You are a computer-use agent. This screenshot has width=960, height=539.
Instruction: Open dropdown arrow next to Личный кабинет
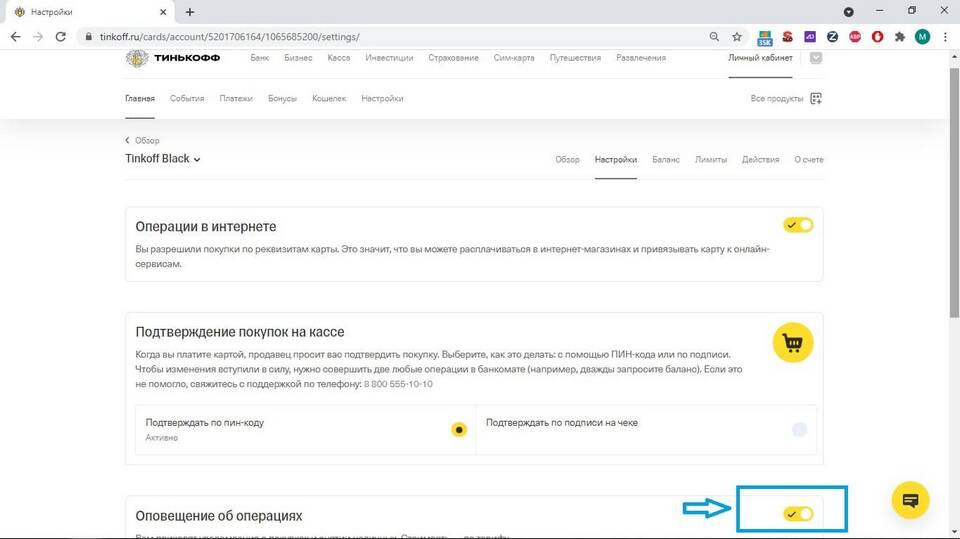coord(816,58)
